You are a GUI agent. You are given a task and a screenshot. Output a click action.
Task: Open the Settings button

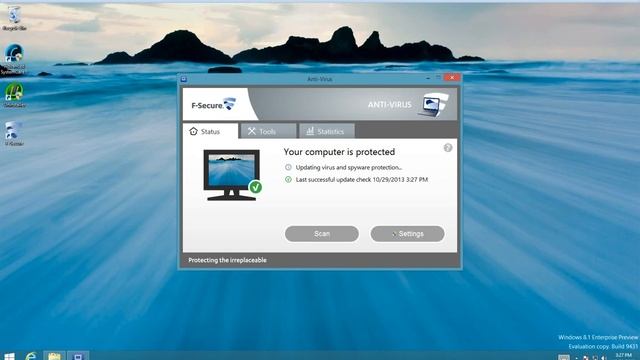coord(407,234)
